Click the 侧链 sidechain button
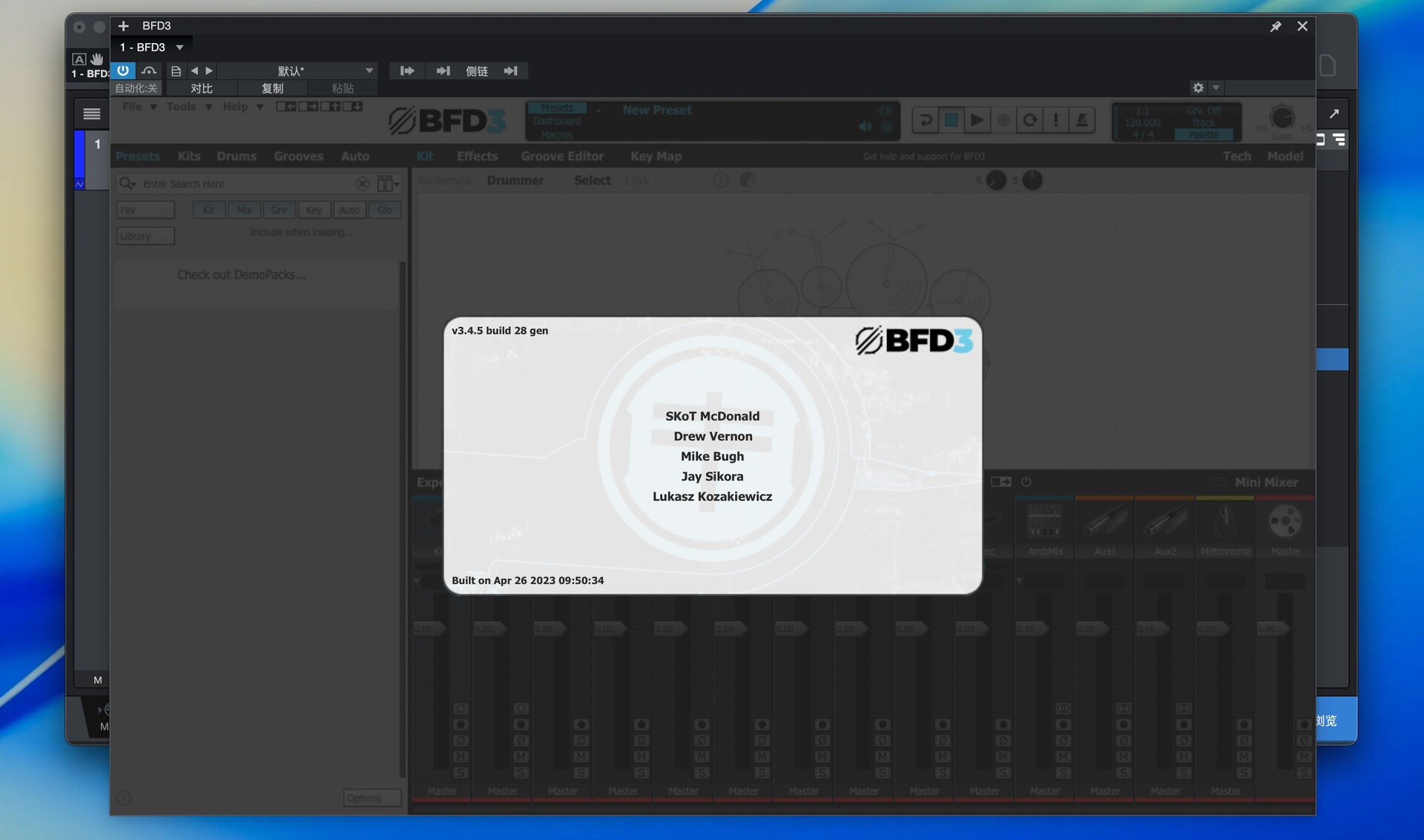Image resolution: width=1424 pixels, height=840 pixels. pos(477,71)
